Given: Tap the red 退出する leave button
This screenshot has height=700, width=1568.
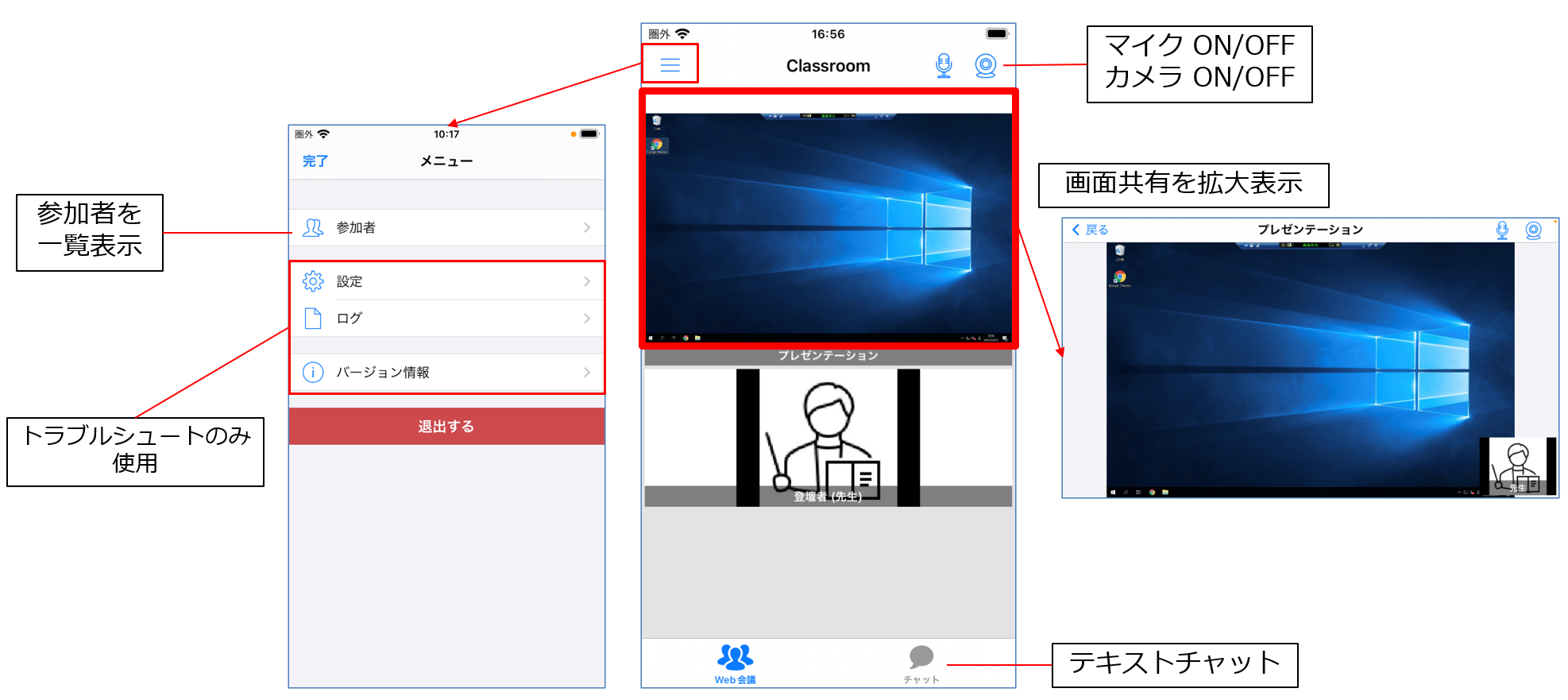Looking at the screenshot, I should (446, 427).
